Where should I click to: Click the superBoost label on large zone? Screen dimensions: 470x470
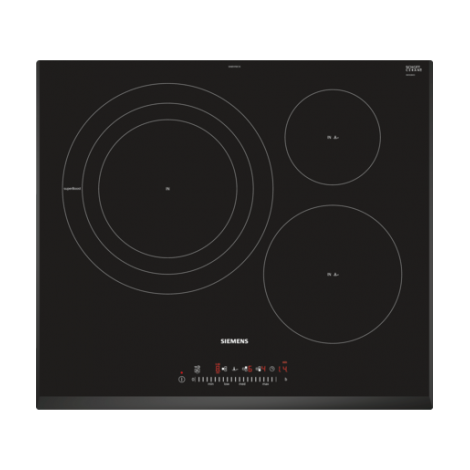point(72,189)
